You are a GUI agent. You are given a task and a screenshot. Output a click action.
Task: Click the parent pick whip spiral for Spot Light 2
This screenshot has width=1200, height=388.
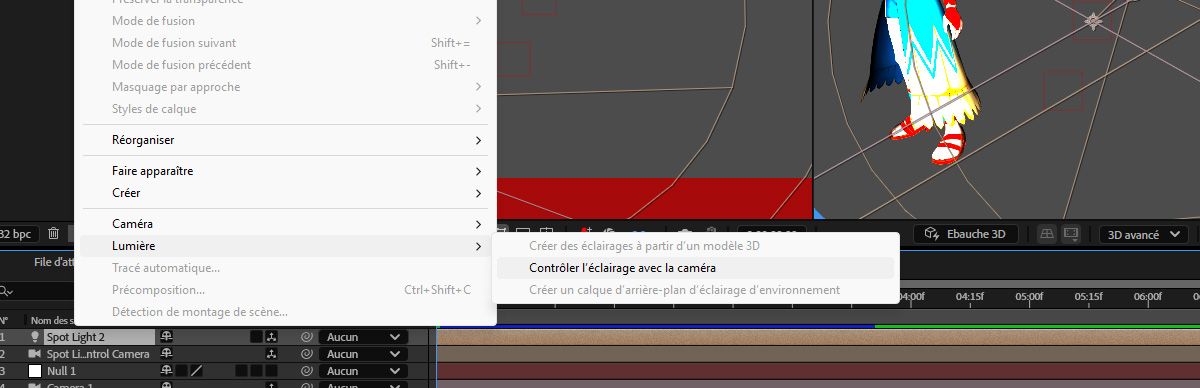click(x=306, y=337)
